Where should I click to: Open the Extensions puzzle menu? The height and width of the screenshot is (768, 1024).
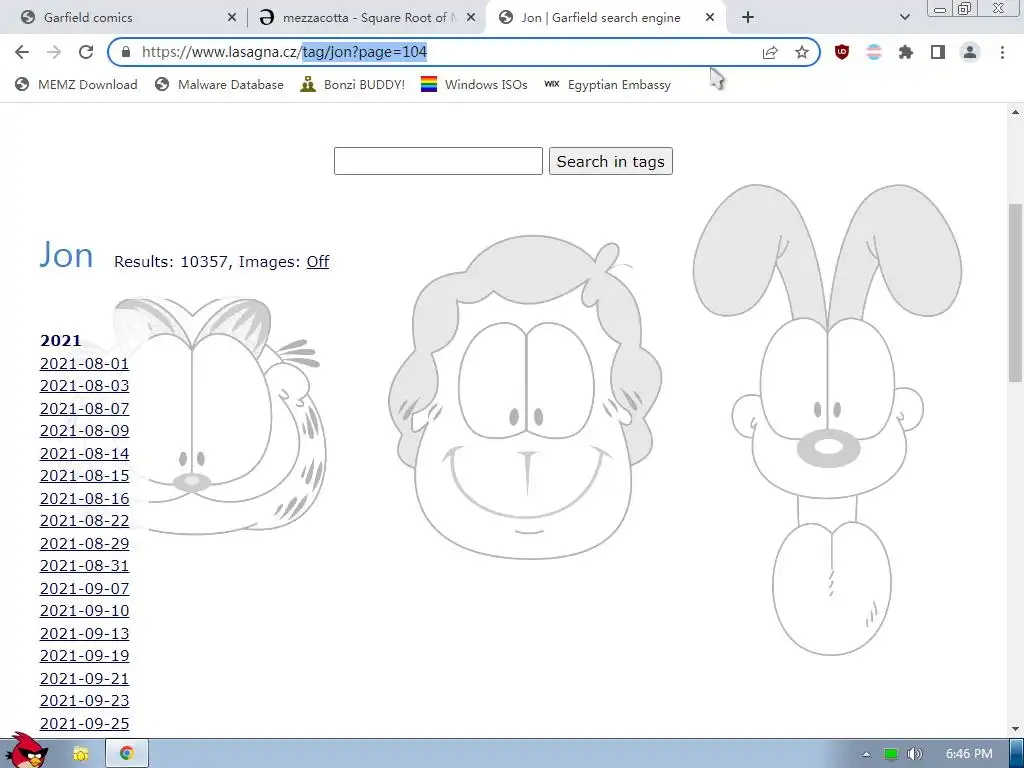tap(906, 52)
